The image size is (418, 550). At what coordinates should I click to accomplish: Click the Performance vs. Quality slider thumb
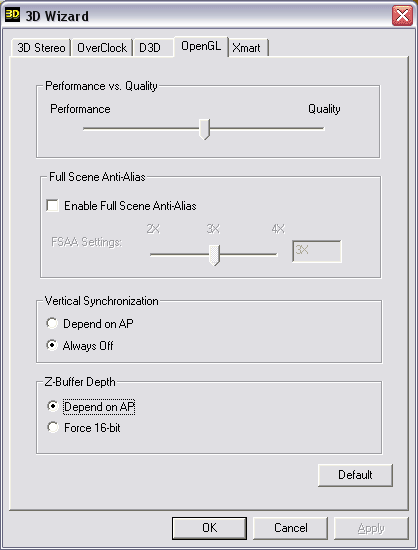pos(204,129)
